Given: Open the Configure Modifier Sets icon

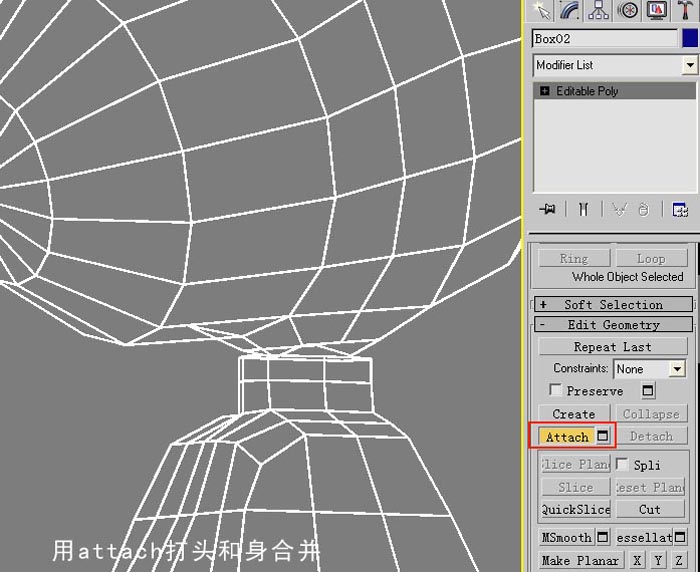Looking at the screenshot, I should (680, 209).
